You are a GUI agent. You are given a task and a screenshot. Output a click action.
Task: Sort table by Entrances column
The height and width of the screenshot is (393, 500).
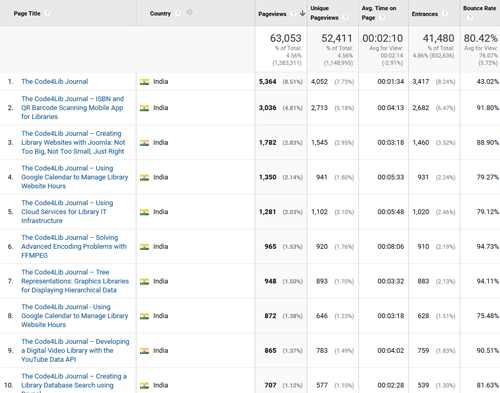pyautogui.click(x=424, y=14)
